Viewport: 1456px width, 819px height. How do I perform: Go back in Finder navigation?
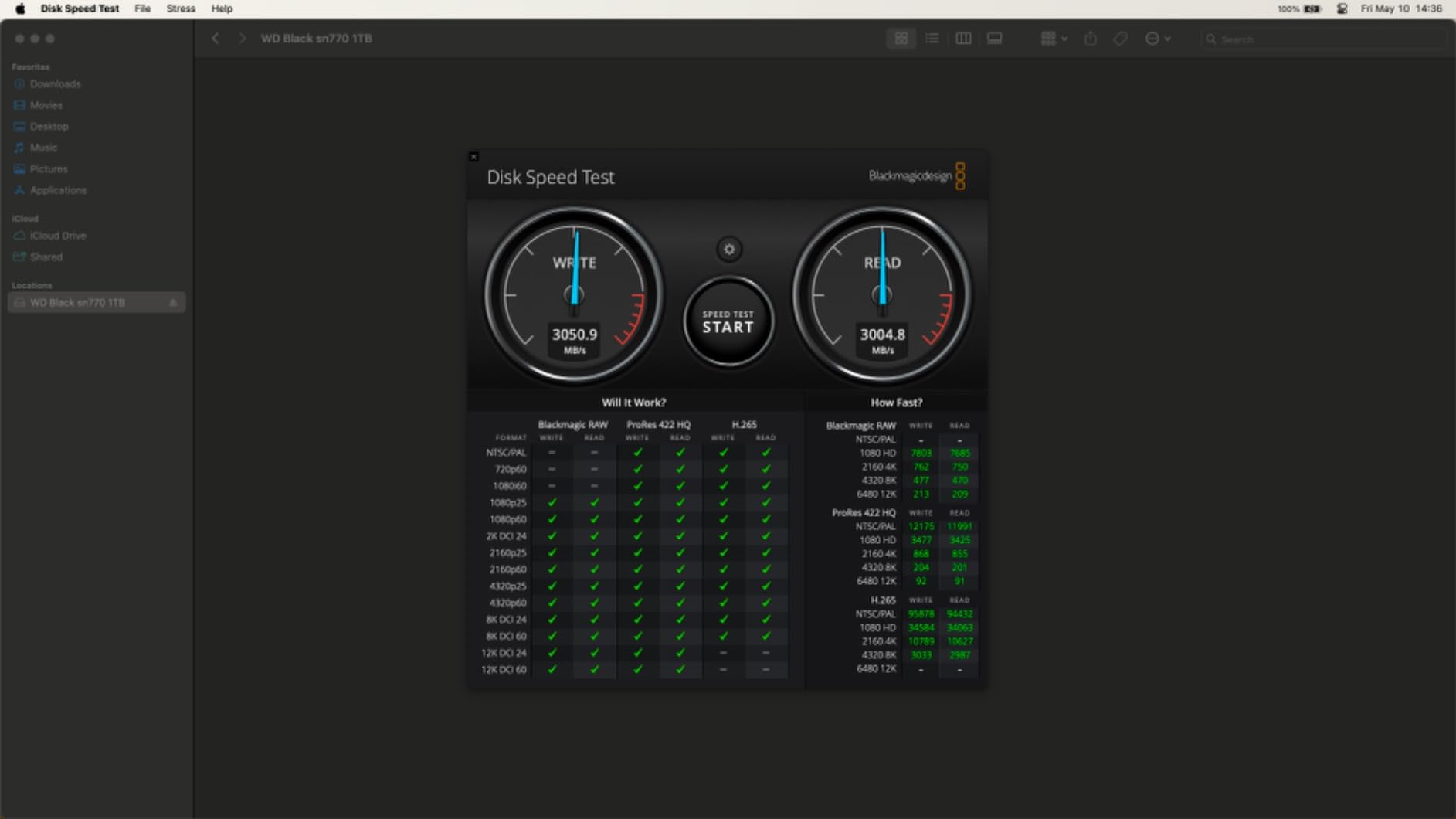[x=216, y=39]
